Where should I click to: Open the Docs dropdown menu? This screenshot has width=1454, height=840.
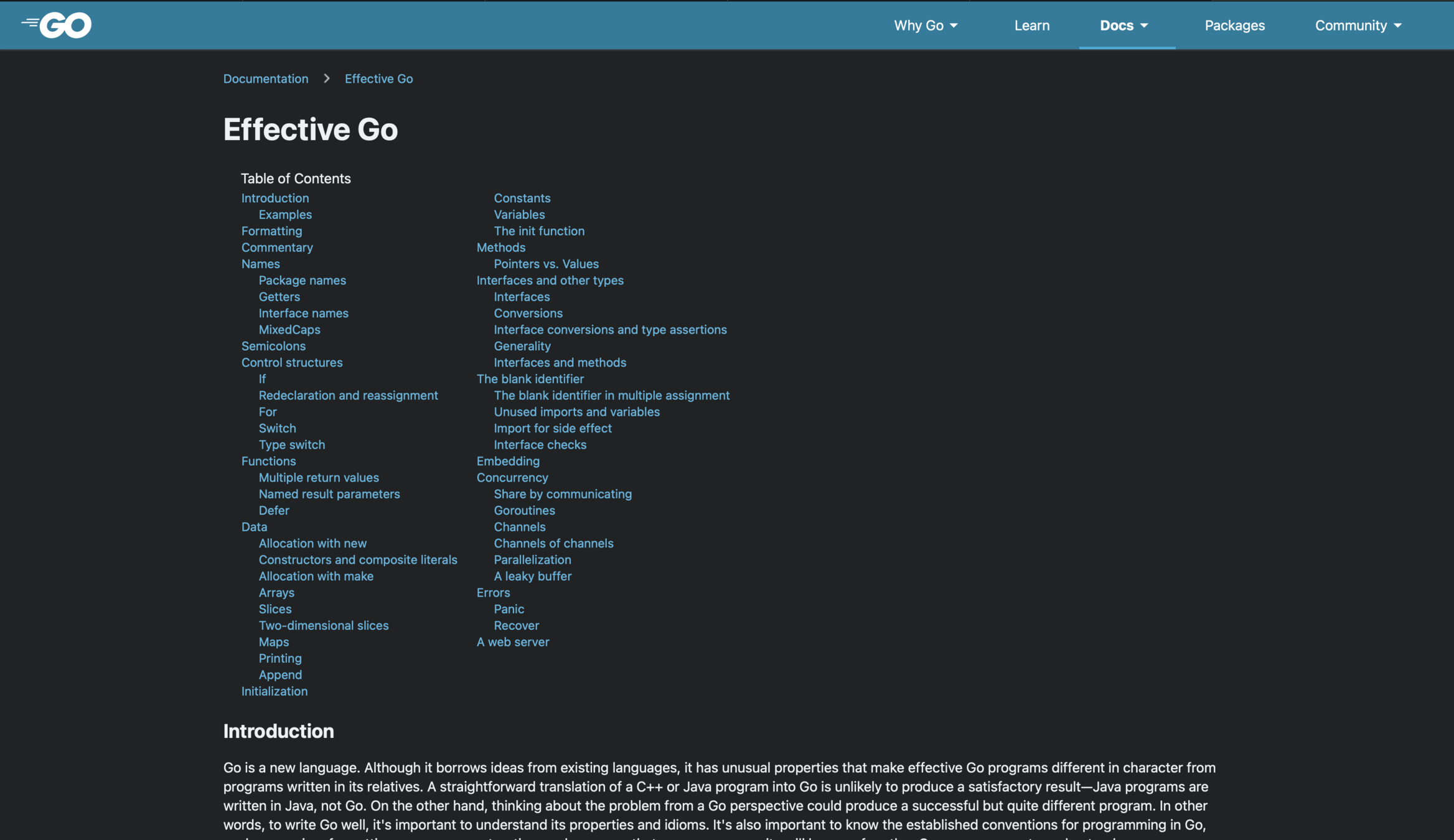point(1124,26)
